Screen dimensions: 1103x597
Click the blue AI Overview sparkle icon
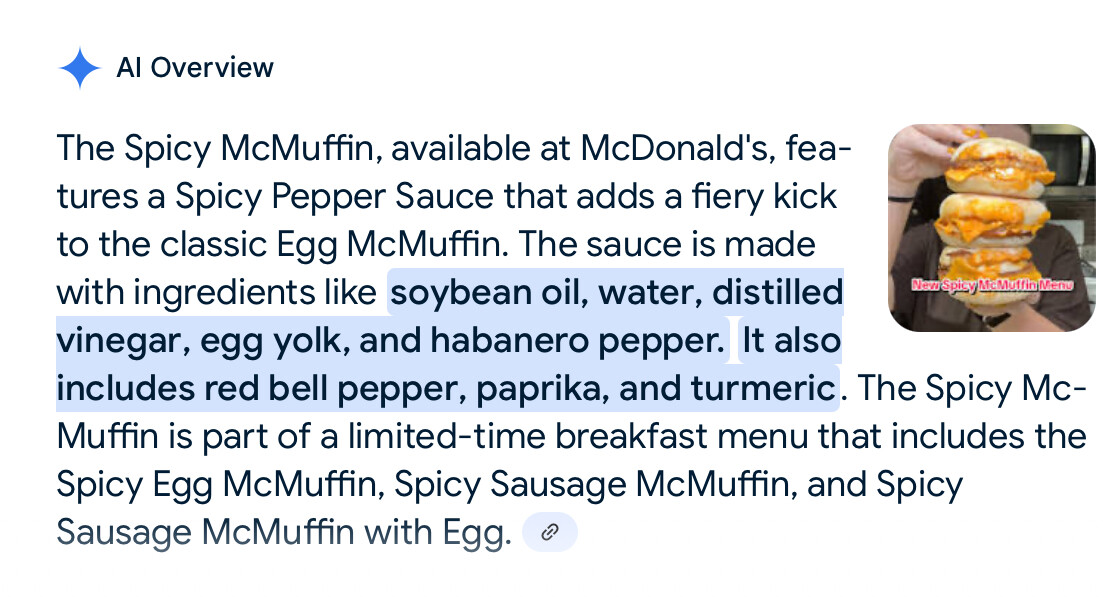tap(79, 68)
